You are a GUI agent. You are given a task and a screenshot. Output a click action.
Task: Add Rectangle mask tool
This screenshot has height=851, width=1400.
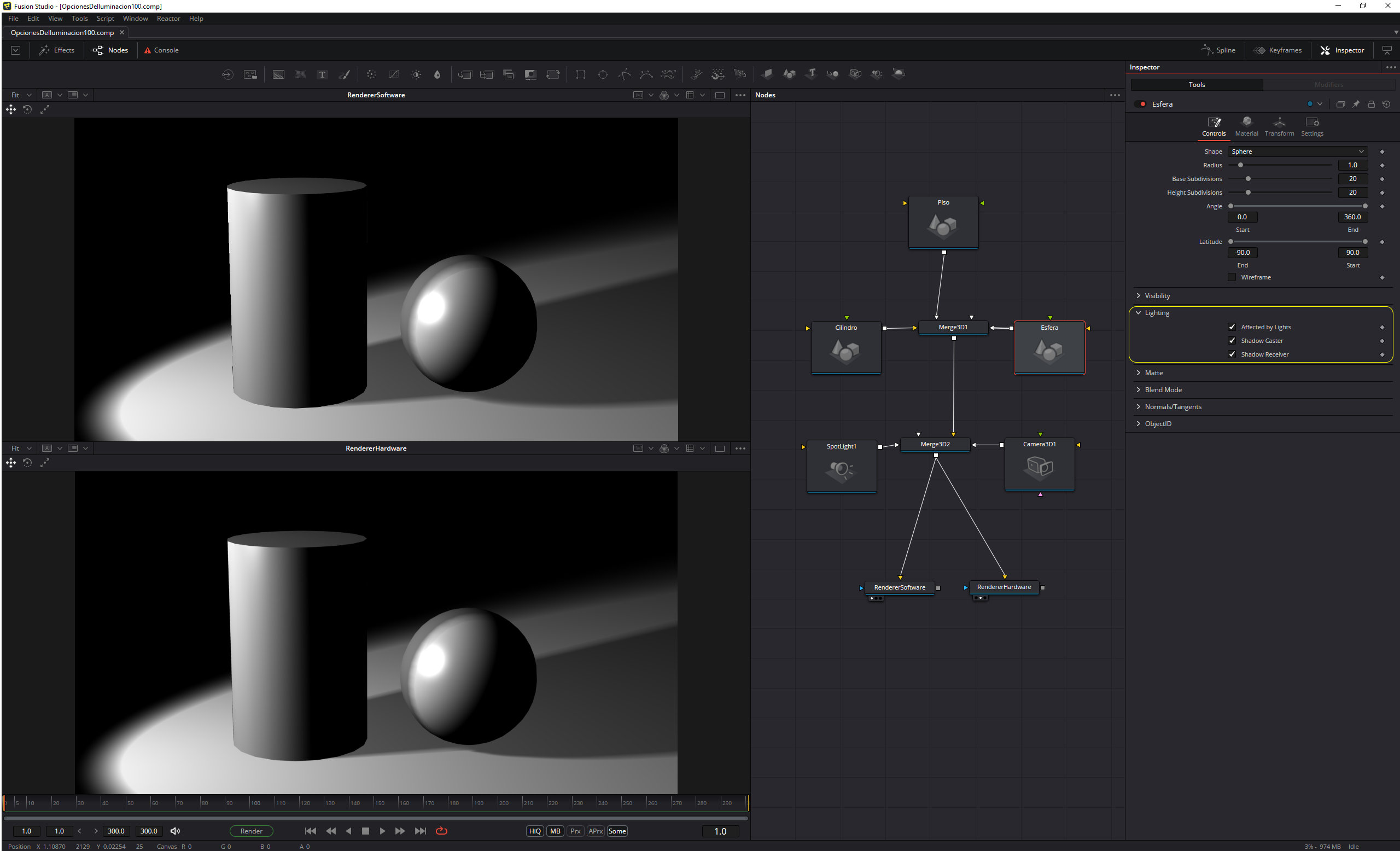[x=580, y=74]
